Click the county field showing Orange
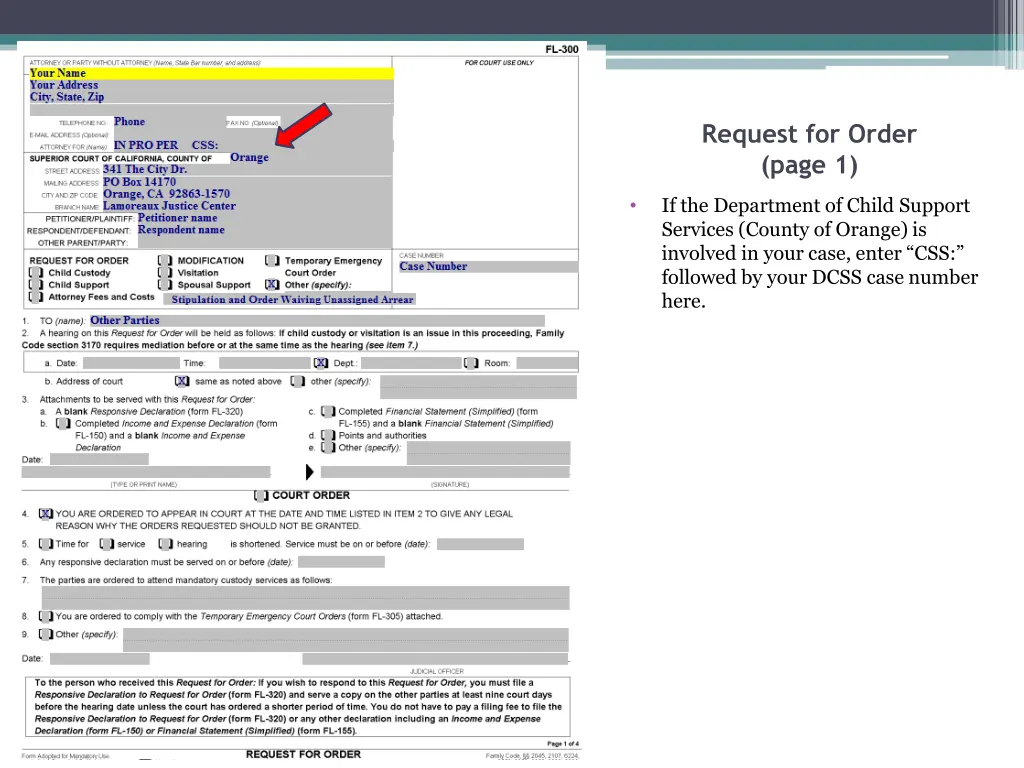Screen dimensions: 1024x768 pyautogui.click(x=310, y=157)
